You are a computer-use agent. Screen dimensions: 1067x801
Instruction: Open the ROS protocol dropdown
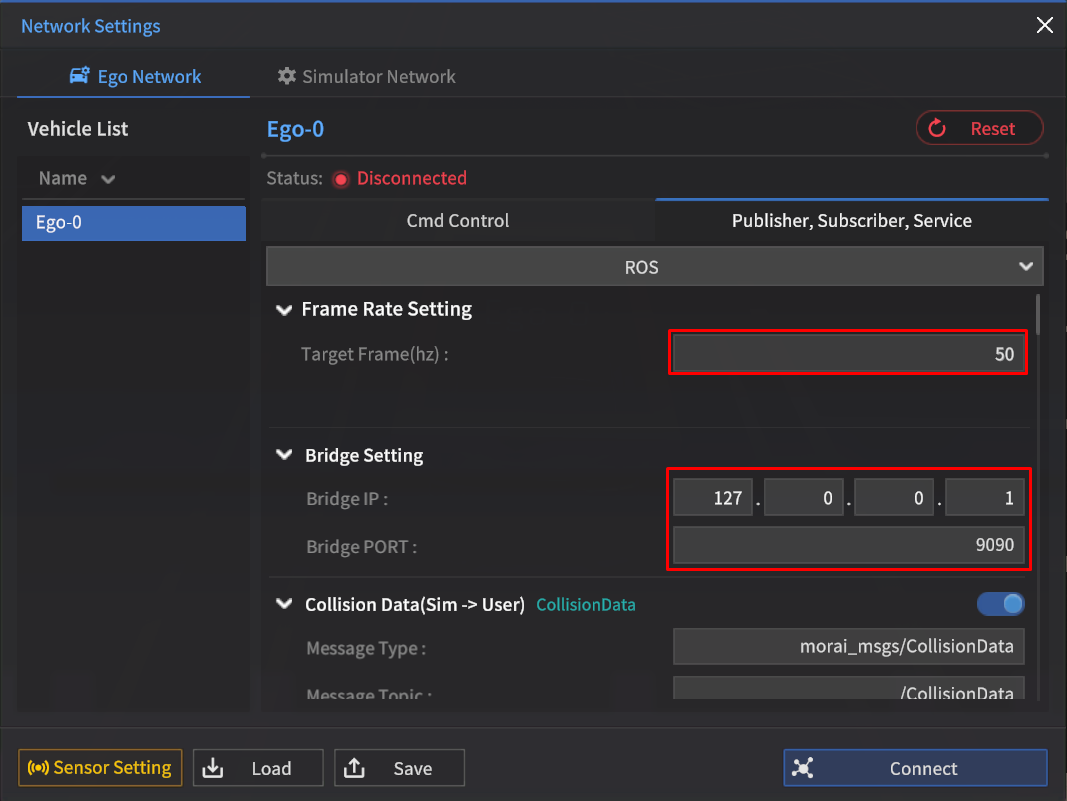click(654, 267)
